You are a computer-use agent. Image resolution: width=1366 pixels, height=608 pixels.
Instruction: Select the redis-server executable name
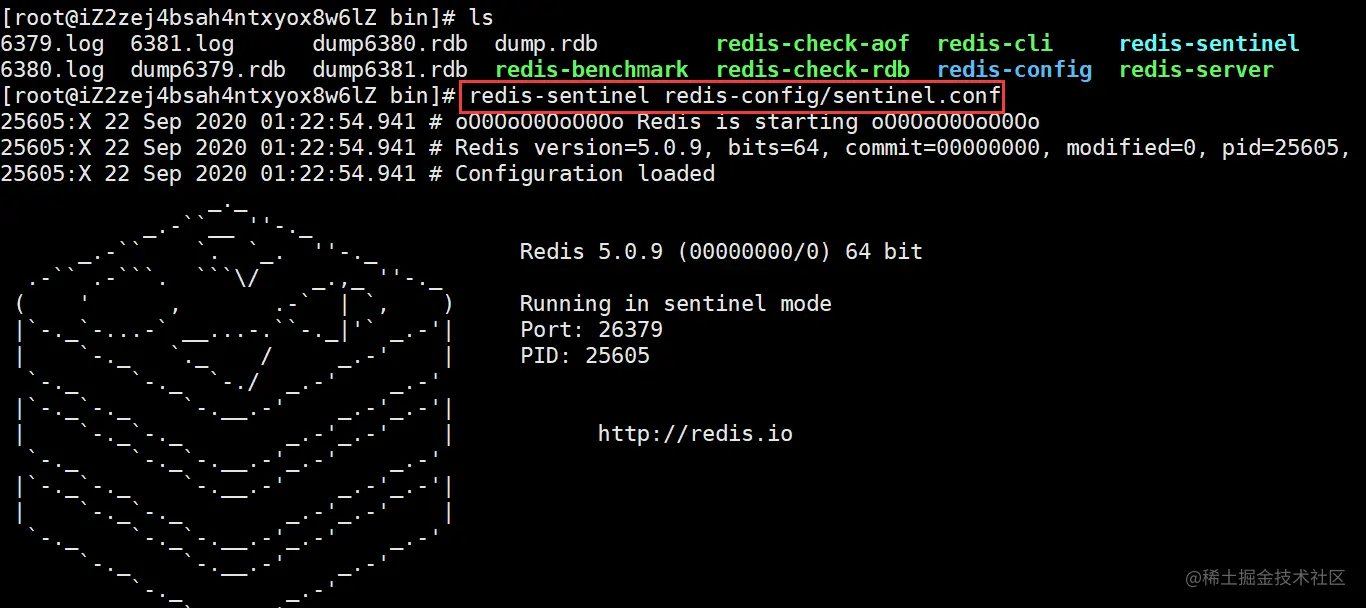pyautogui.click(x=1196, y=70)
